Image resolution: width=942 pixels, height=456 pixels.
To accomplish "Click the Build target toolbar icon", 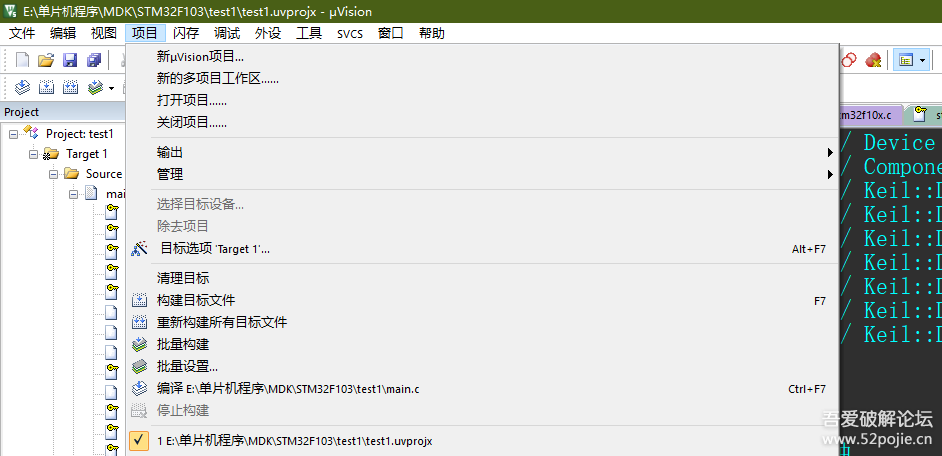I will 46,88.
